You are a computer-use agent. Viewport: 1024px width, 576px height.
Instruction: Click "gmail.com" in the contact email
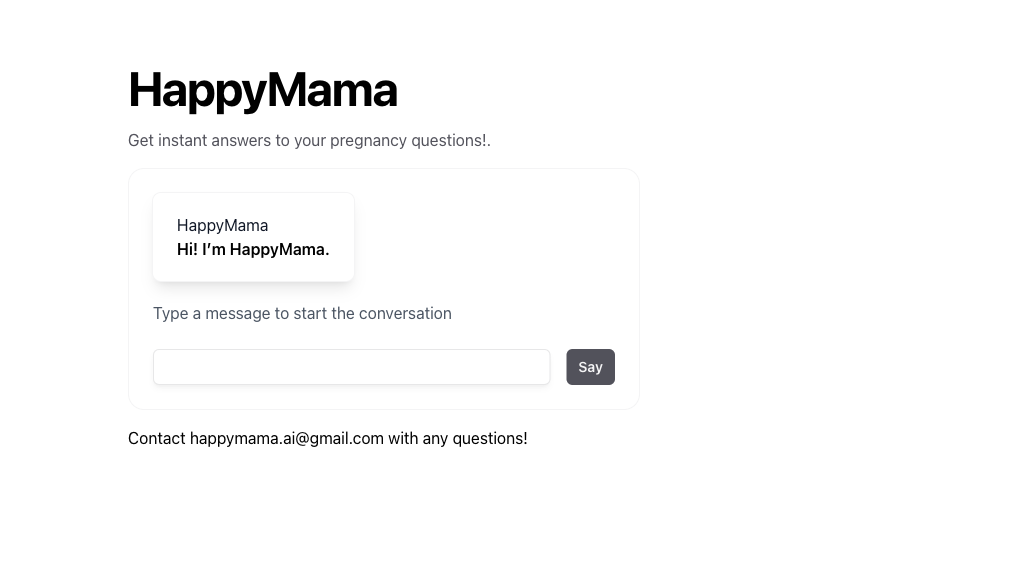click(346, 438)
